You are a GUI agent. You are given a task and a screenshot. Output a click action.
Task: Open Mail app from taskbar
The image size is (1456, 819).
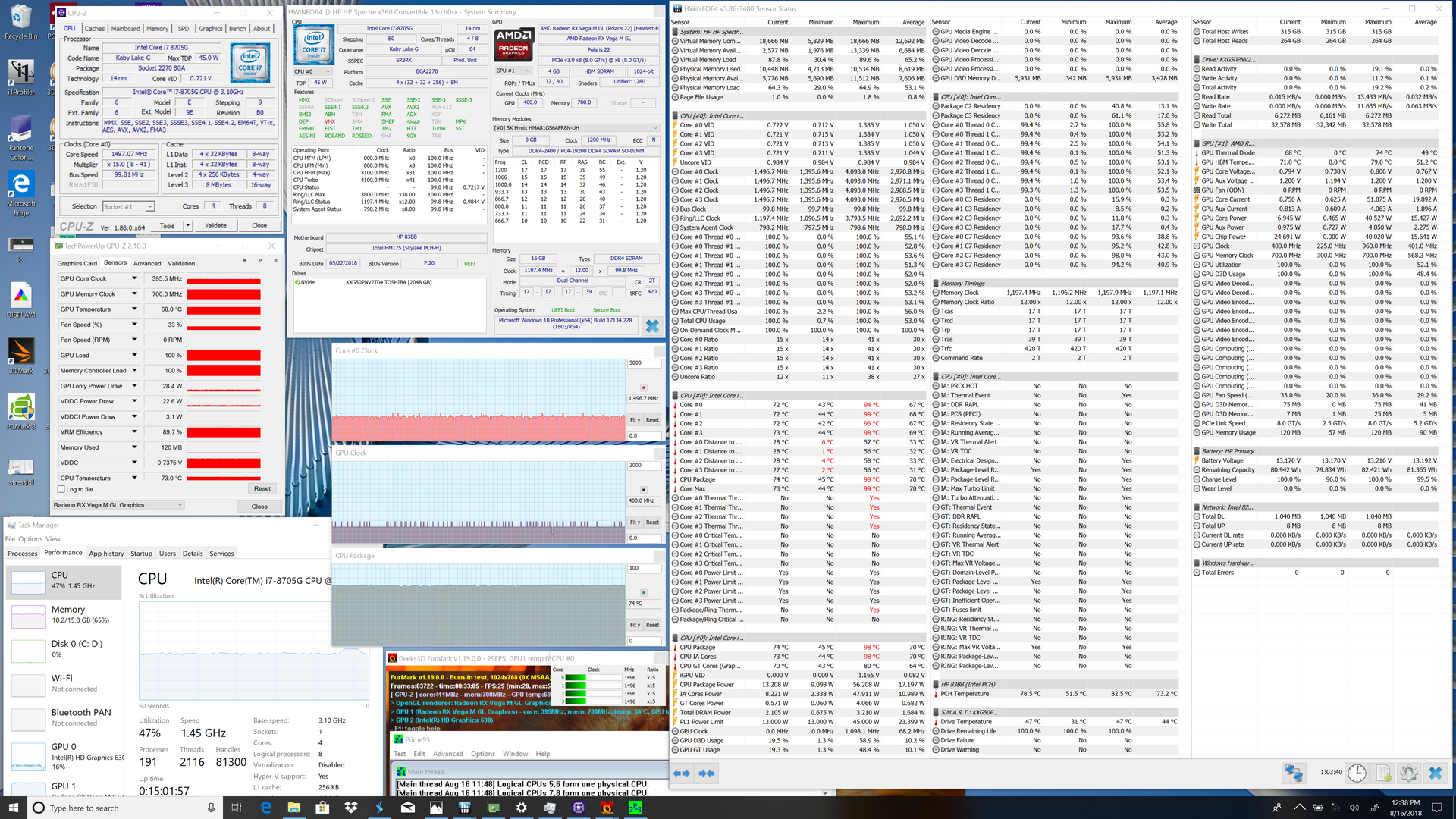click(x=408, y=808)
